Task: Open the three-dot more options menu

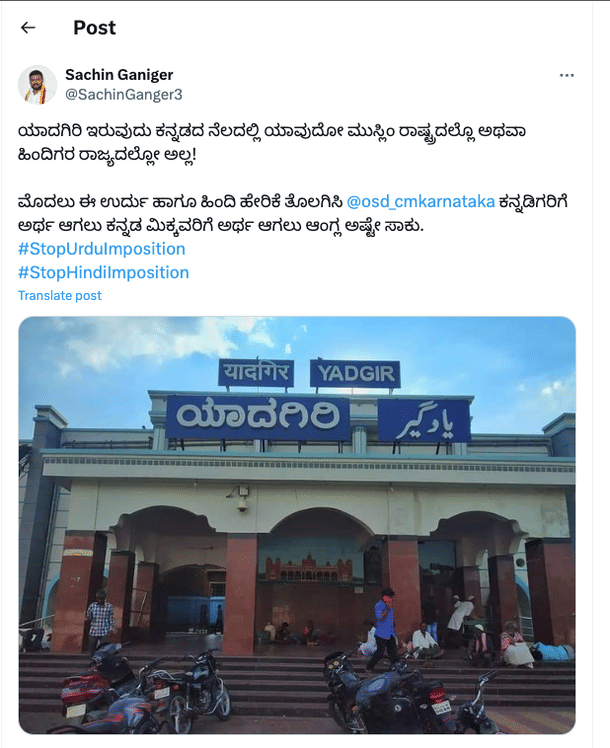Action: point(567,75)
